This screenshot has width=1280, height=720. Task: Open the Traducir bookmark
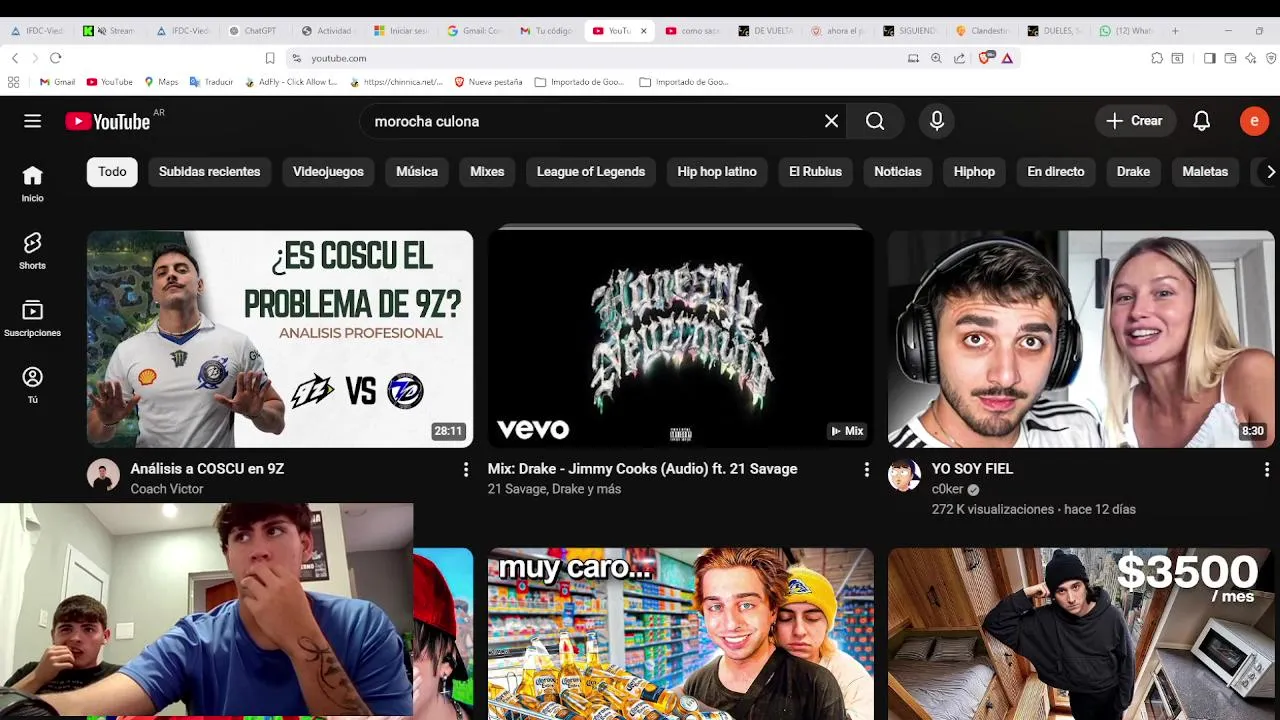[x=212, y=82]
